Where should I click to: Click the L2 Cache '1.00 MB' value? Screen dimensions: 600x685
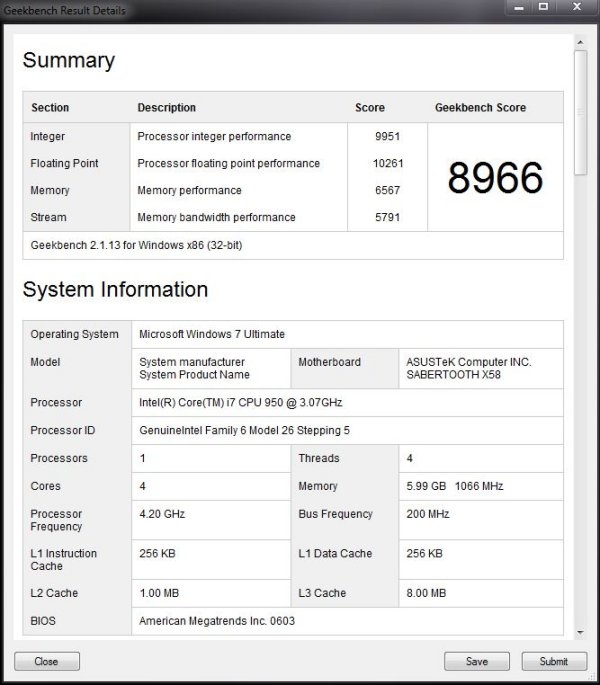point(159,593)
